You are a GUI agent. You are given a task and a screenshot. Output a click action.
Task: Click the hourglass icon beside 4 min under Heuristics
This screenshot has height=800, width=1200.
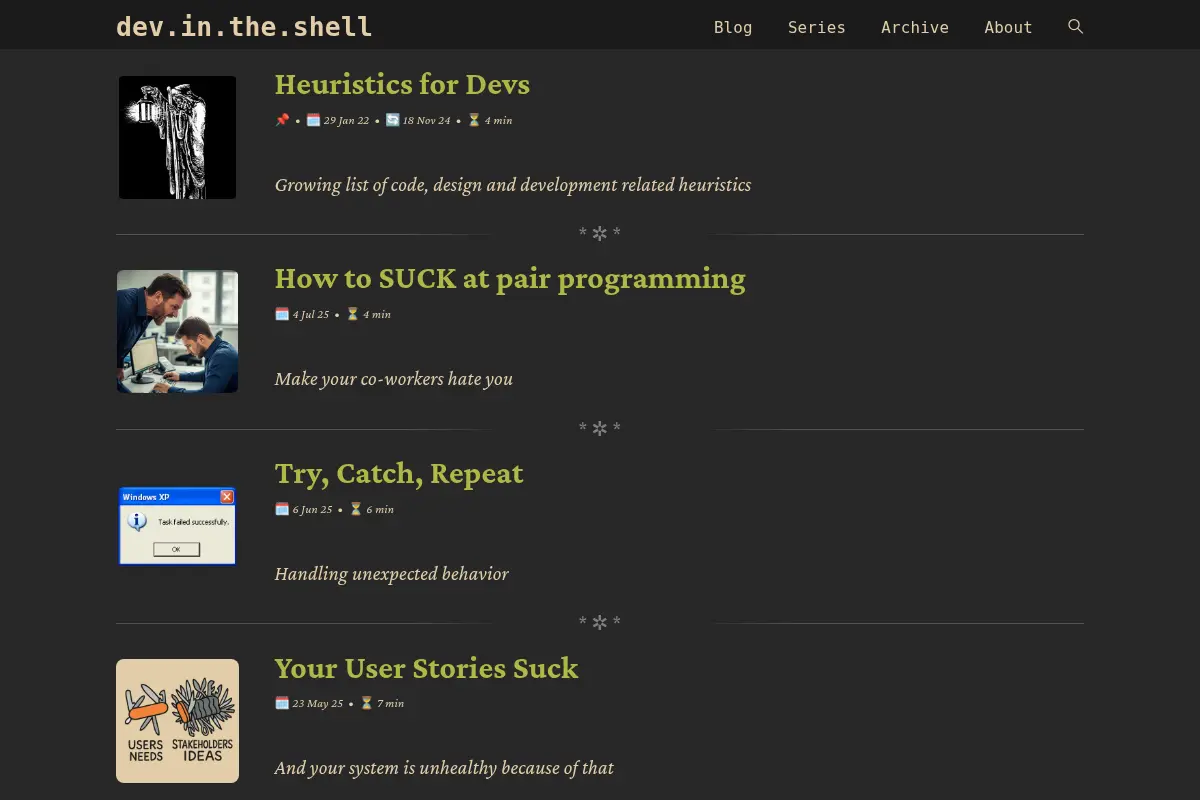point(474,120)
